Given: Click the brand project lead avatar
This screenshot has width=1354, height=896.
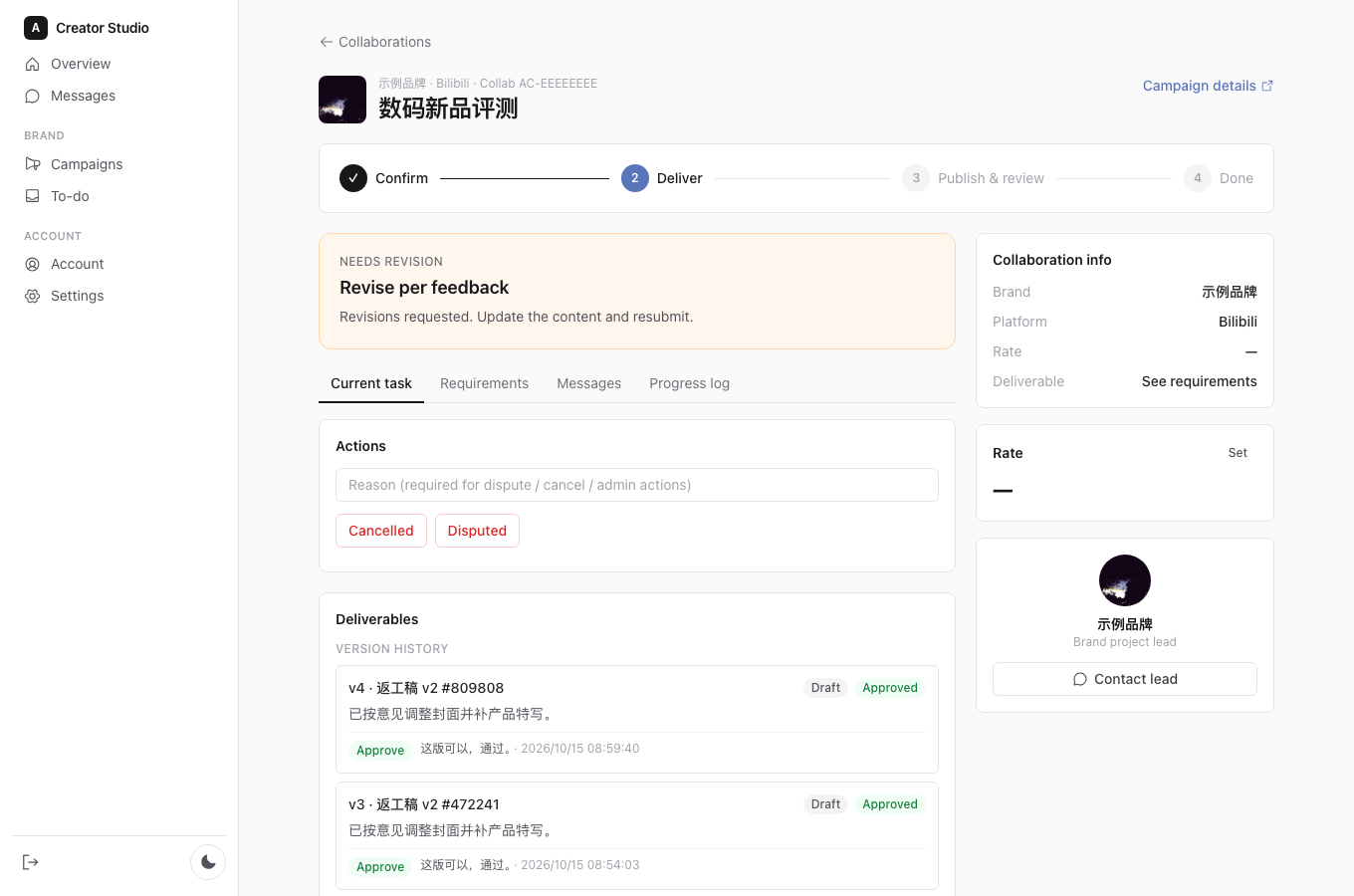Looking at the screenshot, I should click(1125, 580).
